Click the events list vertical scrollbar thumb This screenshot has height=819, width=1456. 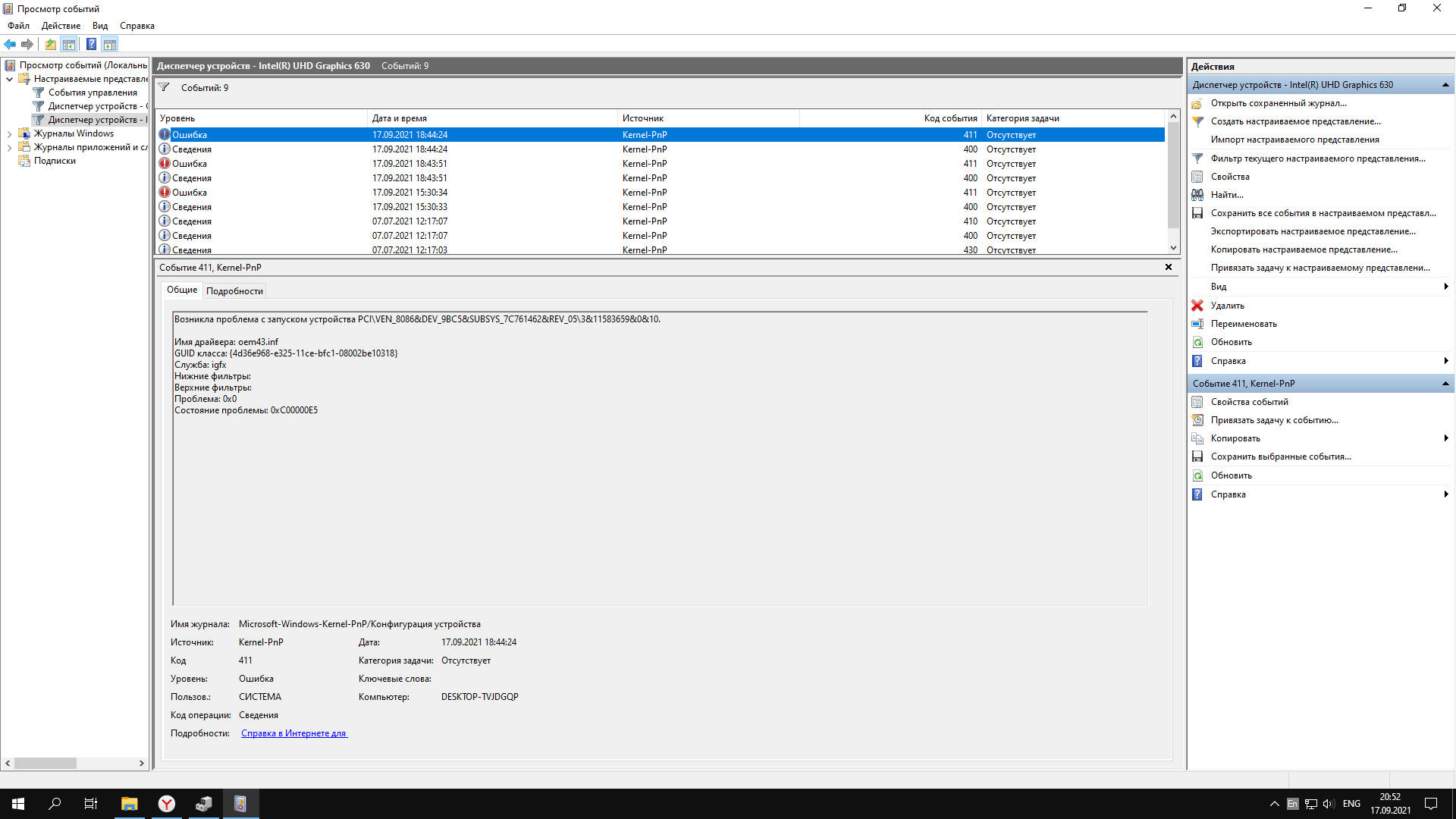[x=1173, y=175]
